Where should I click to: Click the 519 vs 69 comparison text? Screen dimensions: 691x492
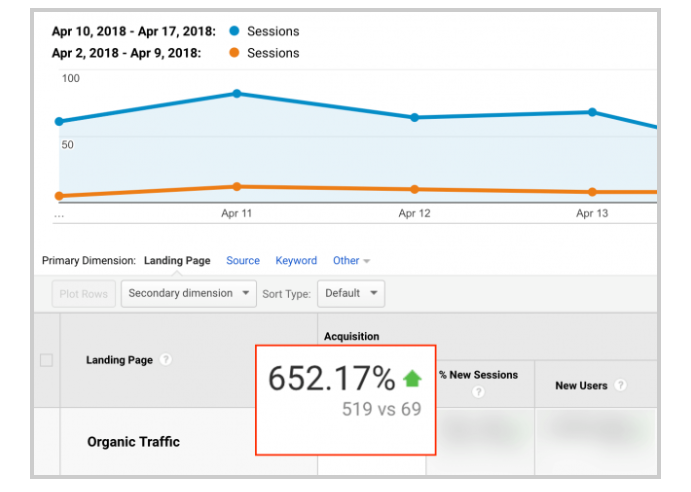(x=382, y=409)
